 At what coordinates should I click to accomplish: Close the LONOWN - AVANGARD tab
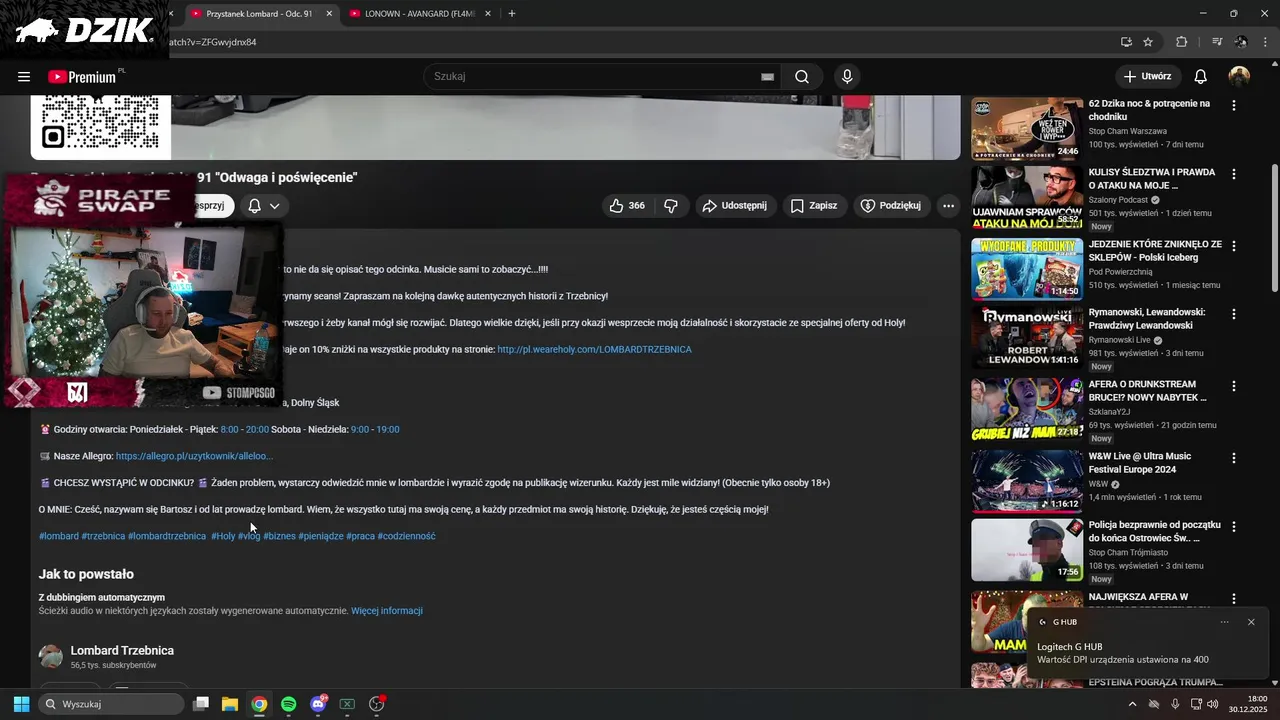click(487, 14)
